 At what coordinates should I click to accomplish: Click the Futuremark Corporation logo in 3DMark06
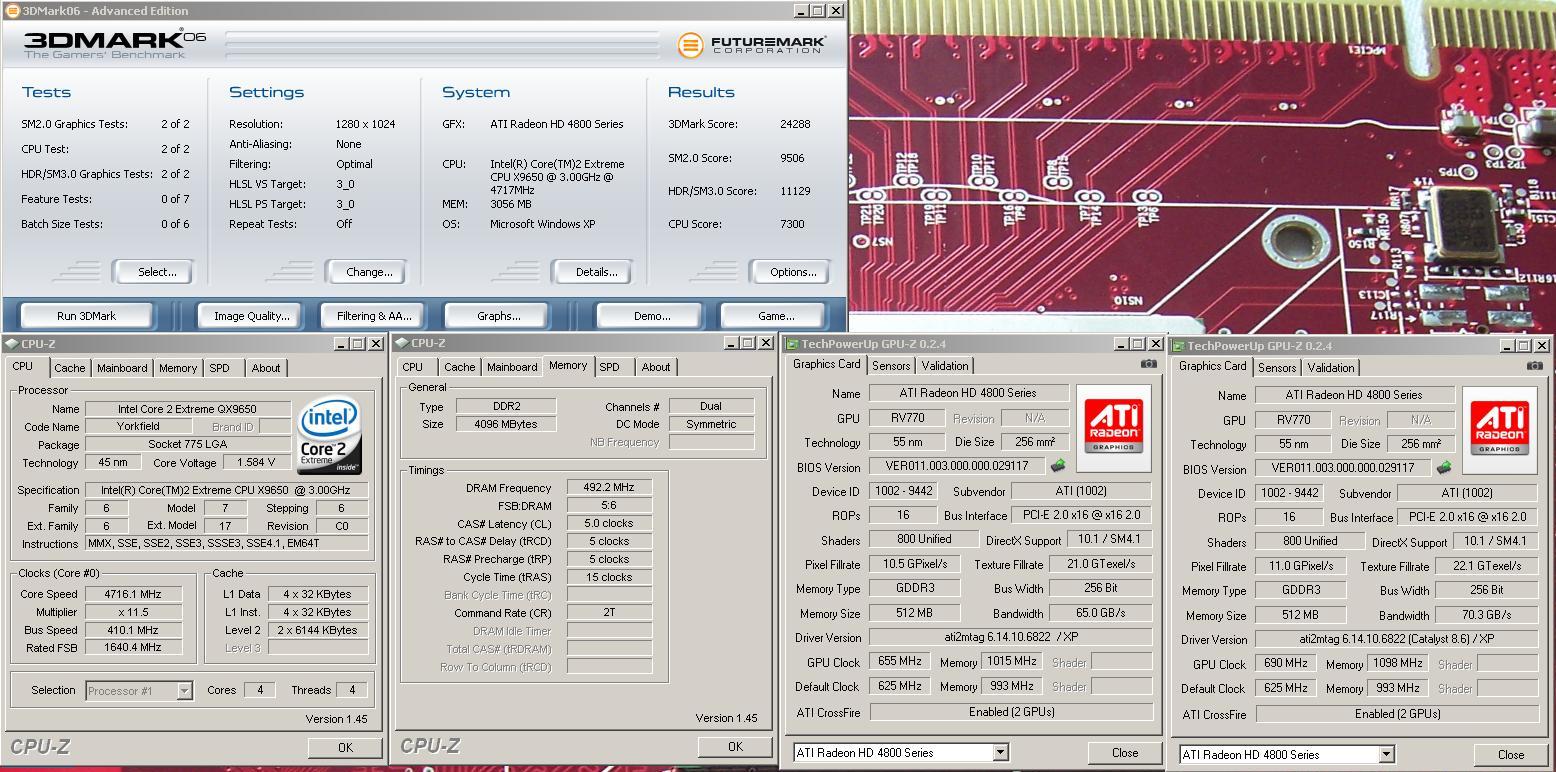point(752,45)
